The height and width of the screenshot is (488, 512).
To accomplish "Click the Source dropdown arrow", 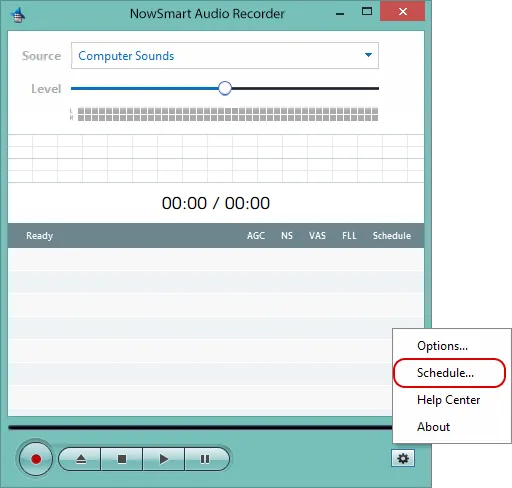I will (x=368, y=55).
